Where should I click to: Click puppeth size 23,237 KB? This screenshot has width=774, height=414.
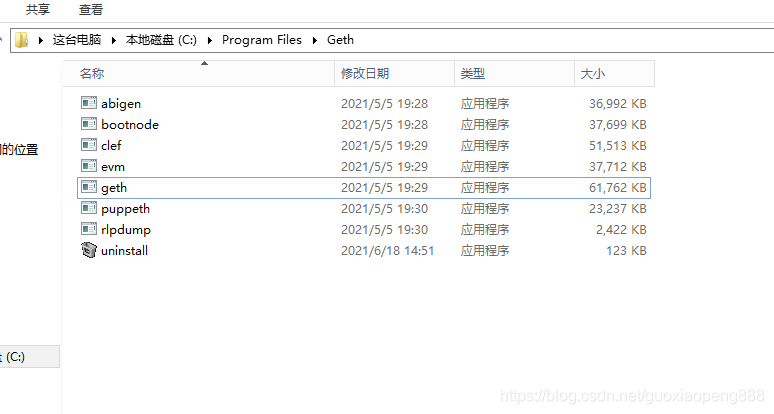tap(618, 209)
